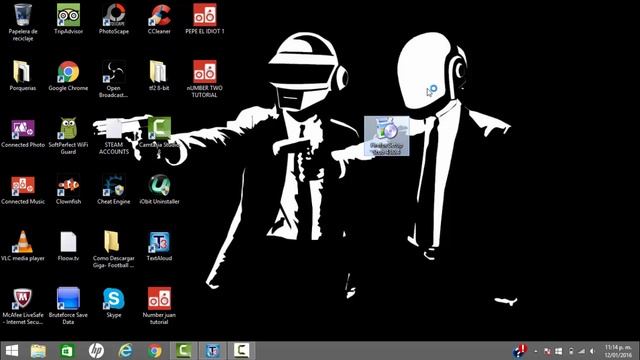The image size is (640, 360).
Task: Select the Number juan tutorial file
Action: coord(159,306)
